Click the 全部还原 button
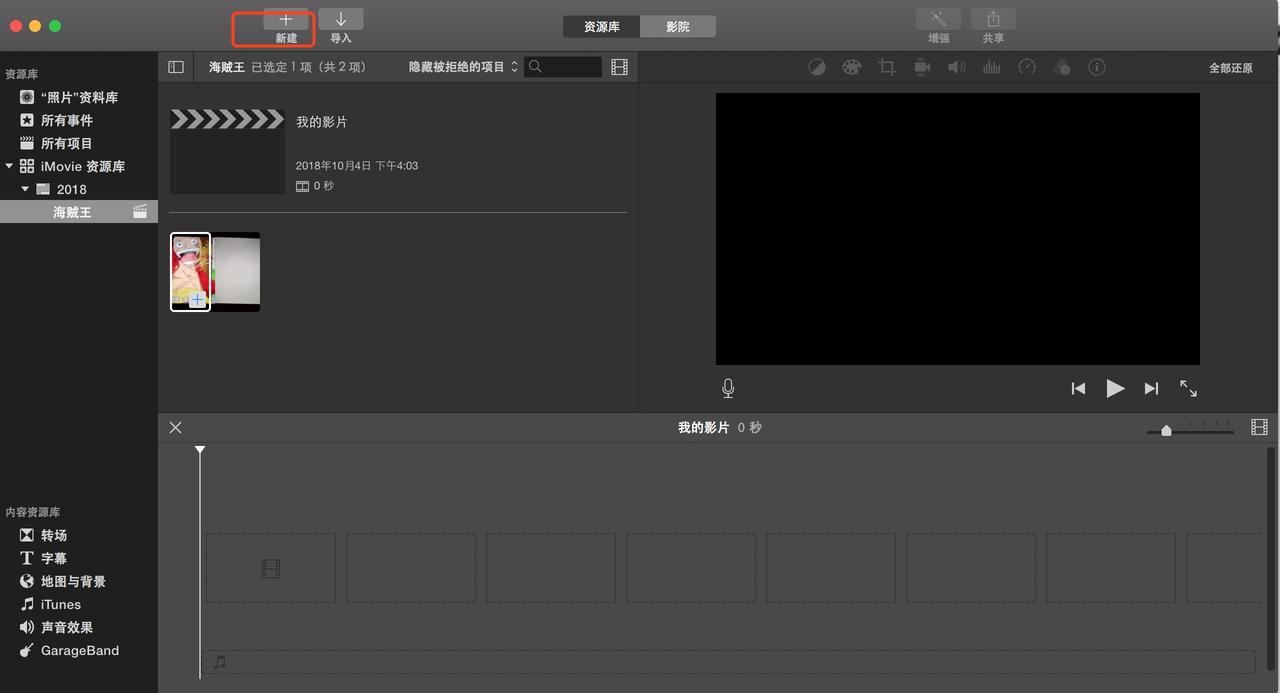Screen dimensions: 1280x693 pyautogui.click(x=1231, y=68)
